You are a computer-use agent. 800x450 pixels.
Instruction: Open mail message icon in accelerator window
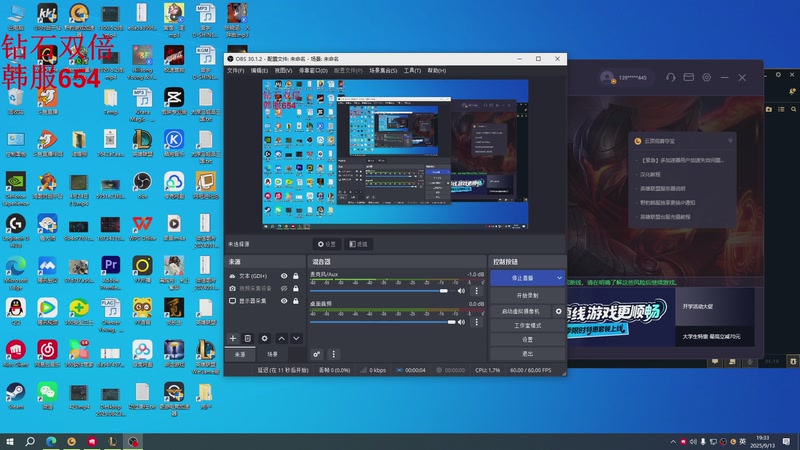pyautogui.click(x=689, y=78)
